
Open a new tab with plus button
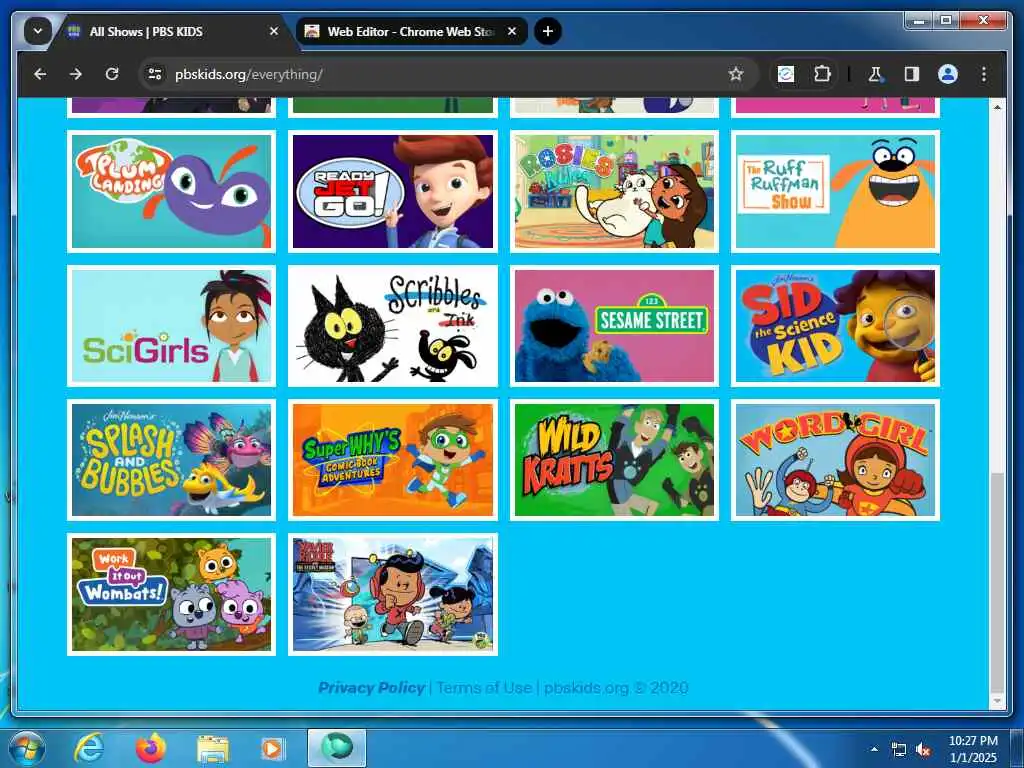coord(548,31)
